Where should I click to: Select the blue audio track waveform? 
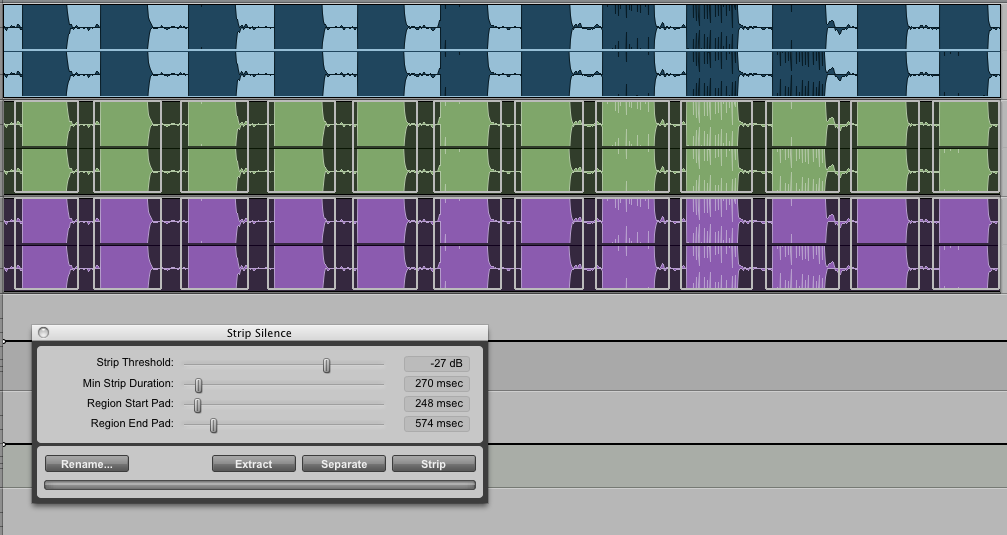(502, 51)
